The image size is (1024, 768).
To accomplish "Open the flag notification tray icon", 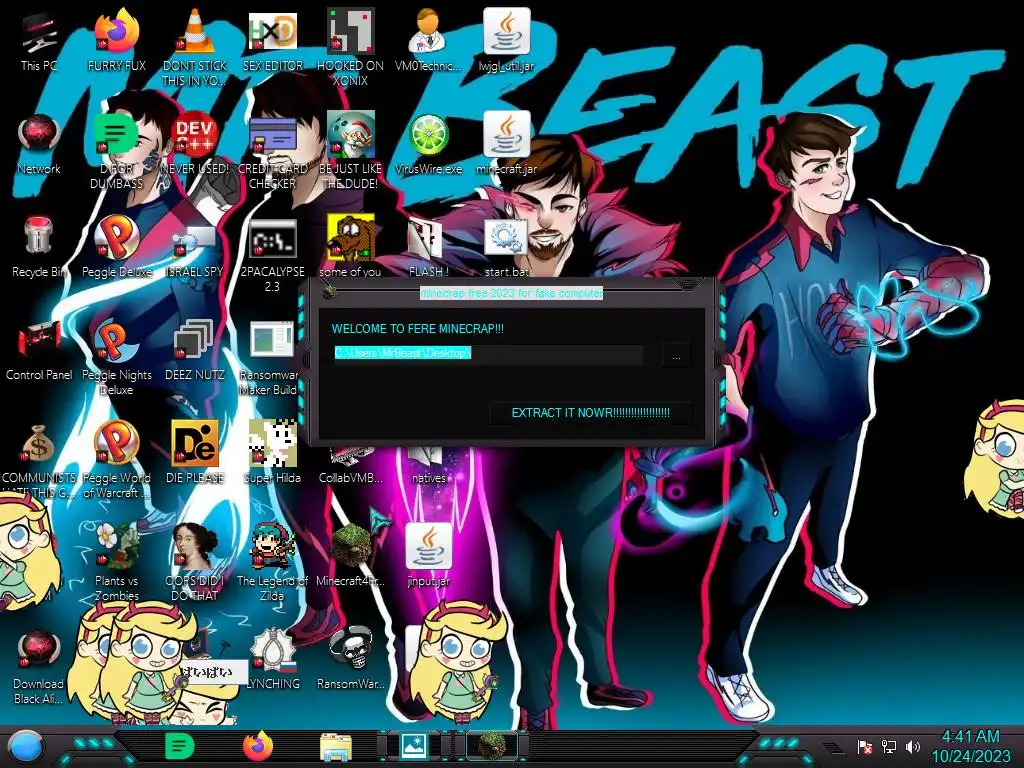I will click(x=865, y=746).
